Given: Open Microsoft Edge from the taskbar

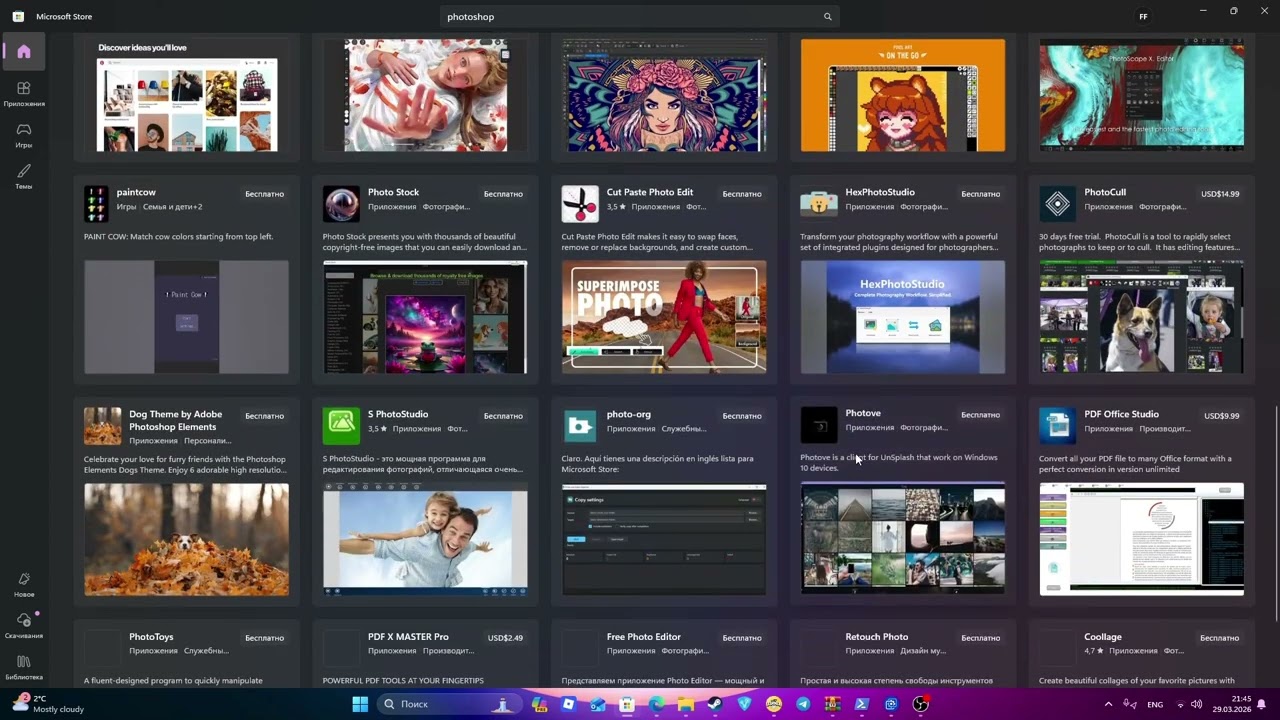Looking at the screenshot, I should coord(656,704).
